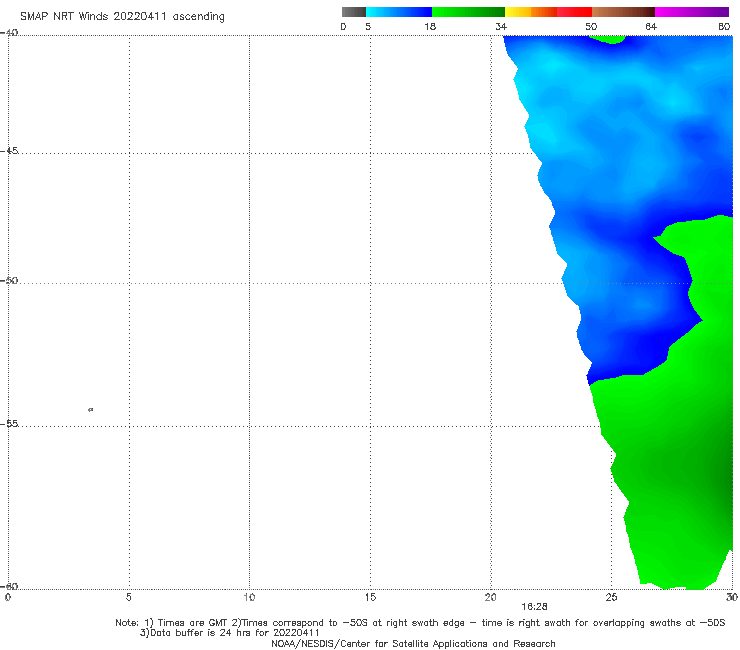Click the title 'SMAP NRT Winds 20220411 ascending'
Screen dimensions: 740x650
[x=122, y=16]
